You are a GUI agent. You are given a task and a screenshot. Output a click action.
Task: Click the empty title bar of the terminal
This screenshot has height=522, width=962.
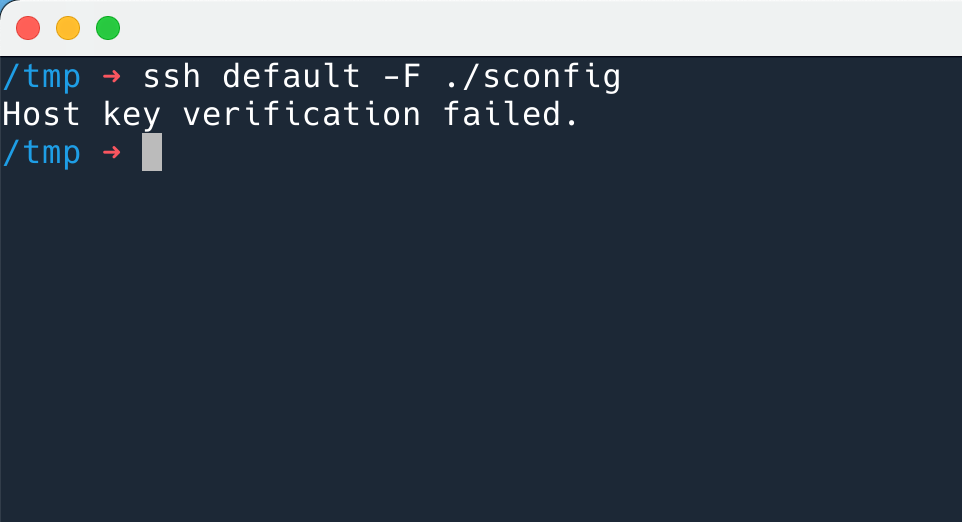(x=540, y=28)
